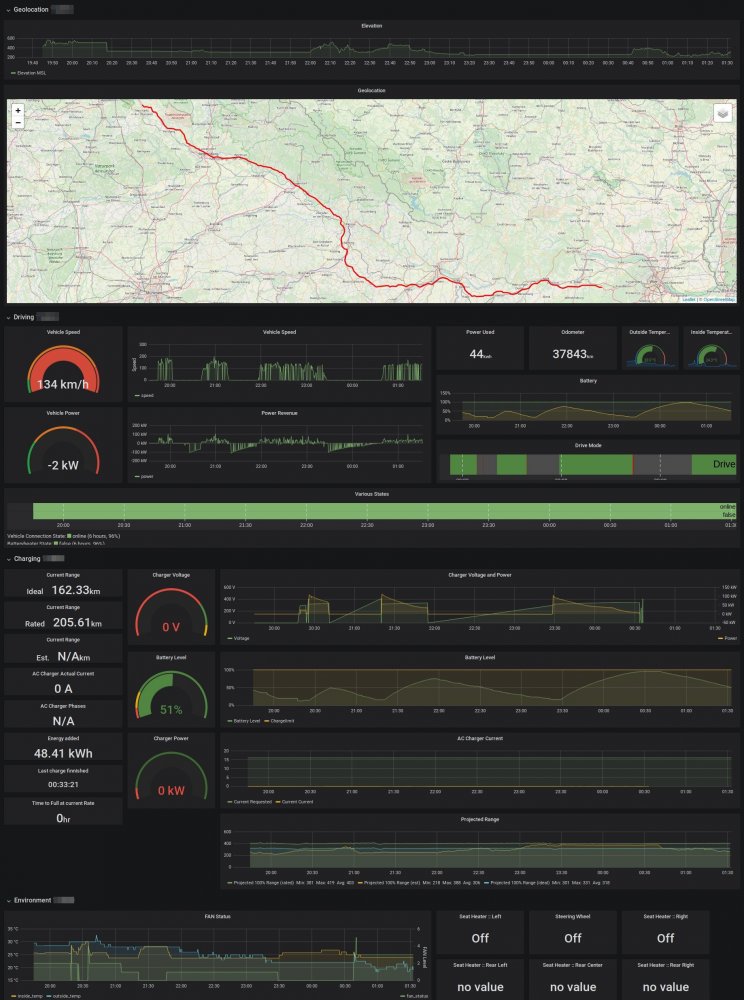Viewport: 744px width, 1000px height.
Task: Toggle the Current Requested legend series
Action: (249, 802)
